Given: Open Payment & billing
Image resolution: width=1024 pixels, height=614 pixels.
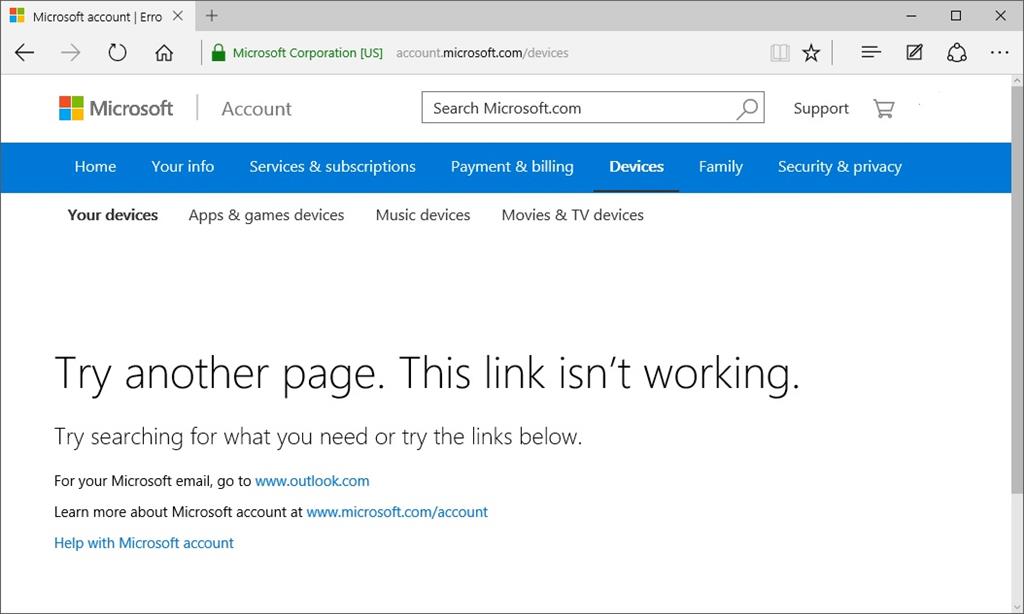Looking at the screenshot, I should click(x=512, y=167).
